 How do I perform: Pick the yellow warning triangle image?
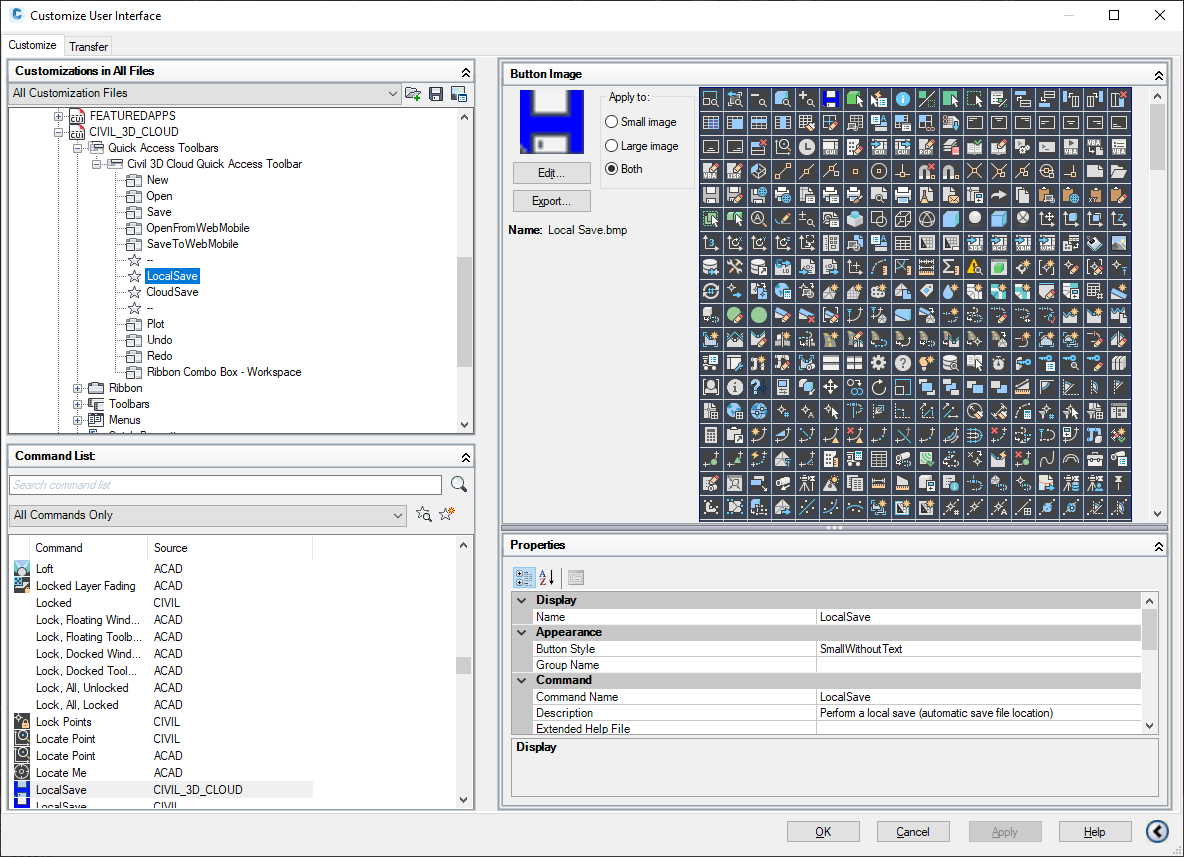pyautogui.click(x=974, y=267)
